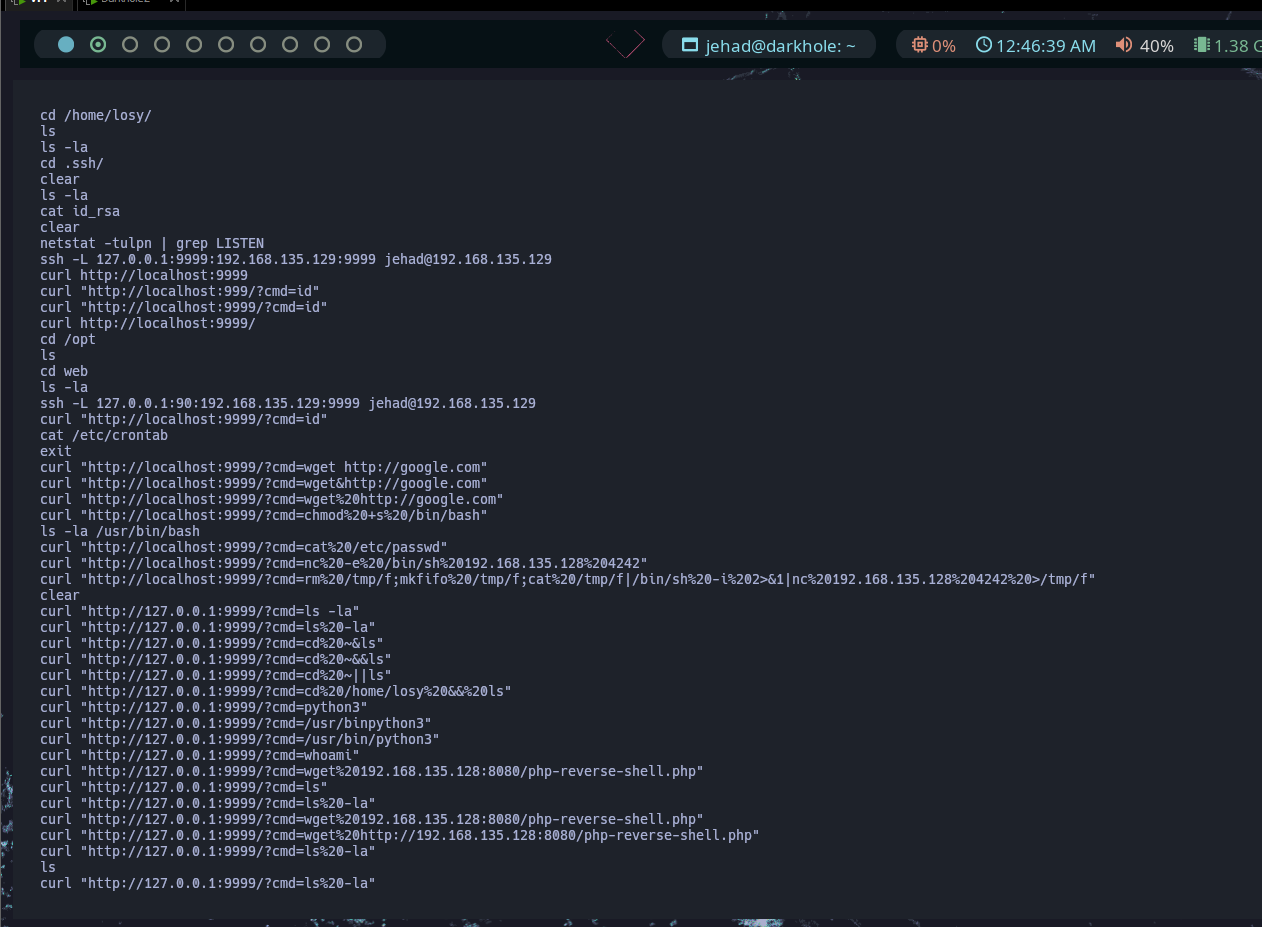Click the 'exit' command line
The width and height of the screenshot is (1262, 927).
click(56, 451)
